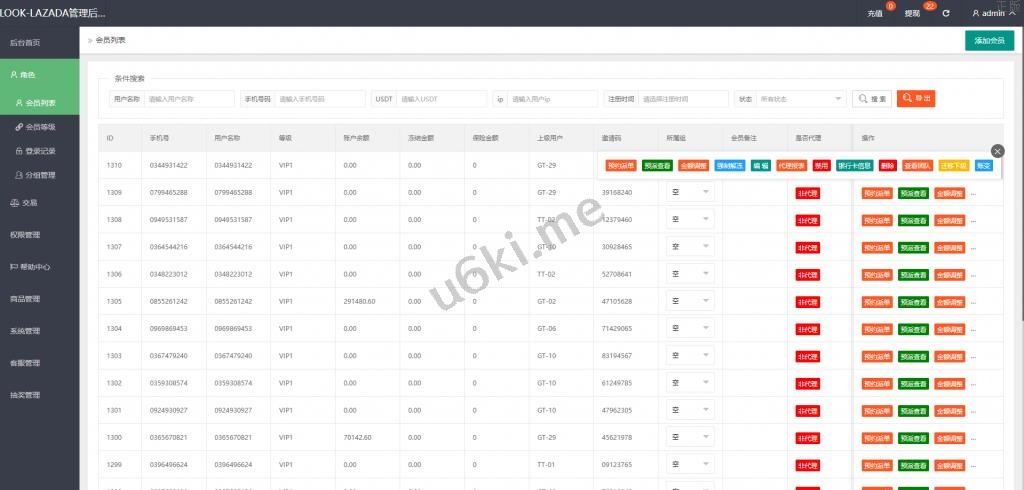Open the 状态 status filter dropdown
Image resolution: width=1024 pixels, height=490 pixels.
point(790,99)
